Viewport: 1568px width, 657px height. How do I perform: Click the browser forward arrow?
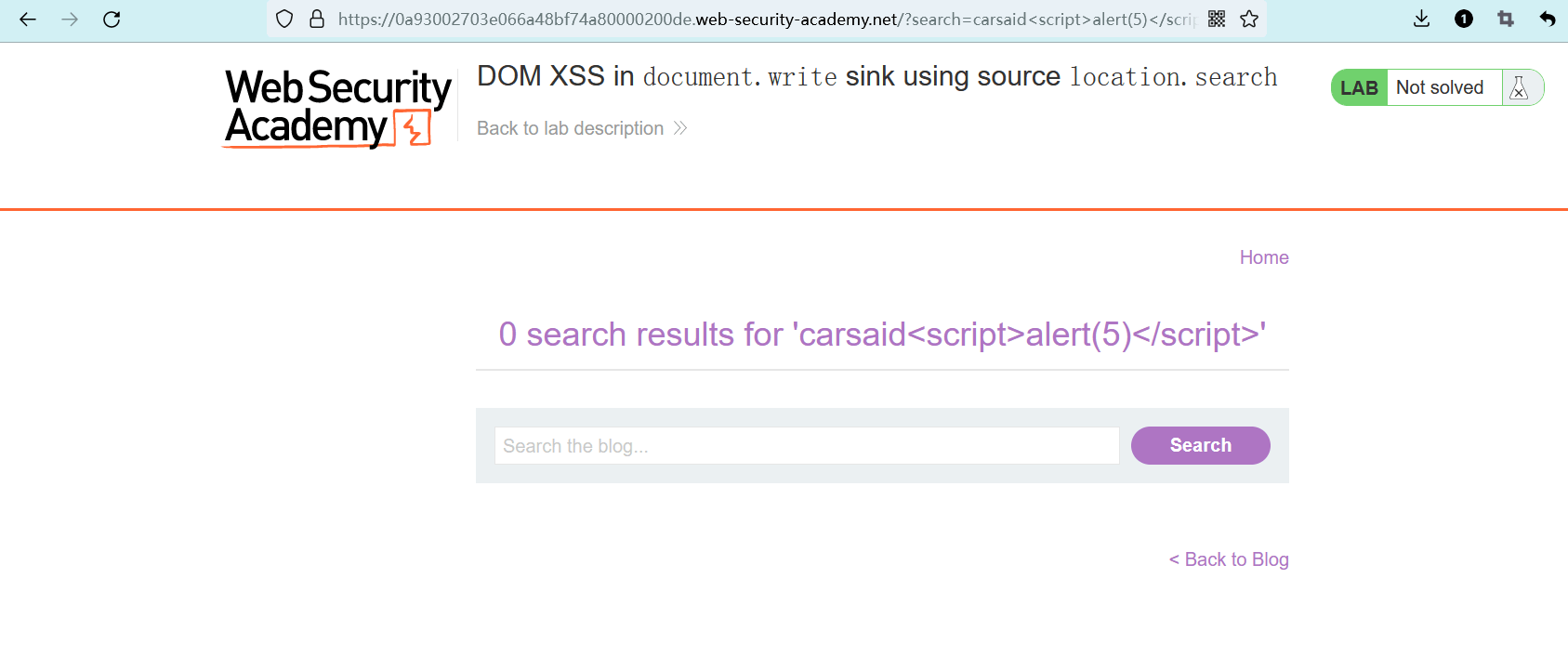click(x=70, y=20)
